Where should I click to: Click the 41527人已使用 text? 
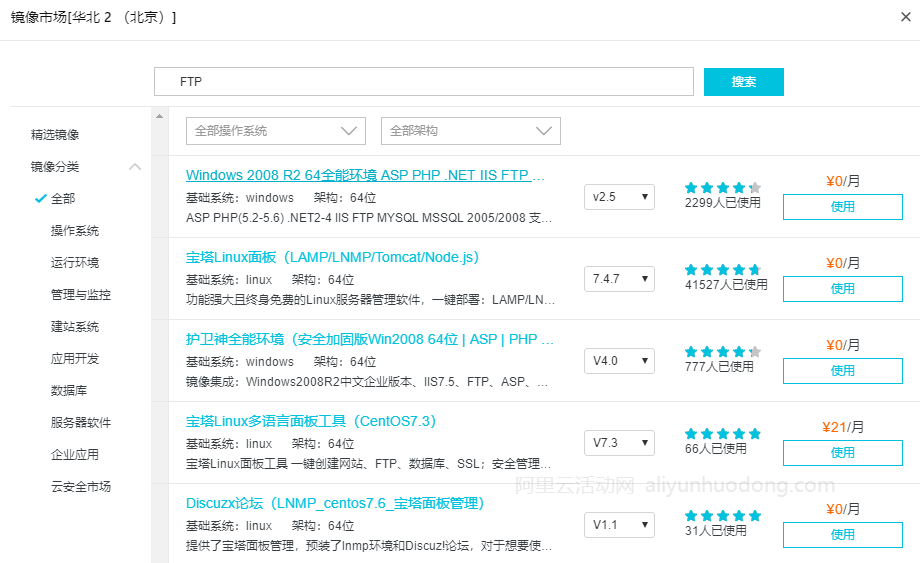click(726, 285)
